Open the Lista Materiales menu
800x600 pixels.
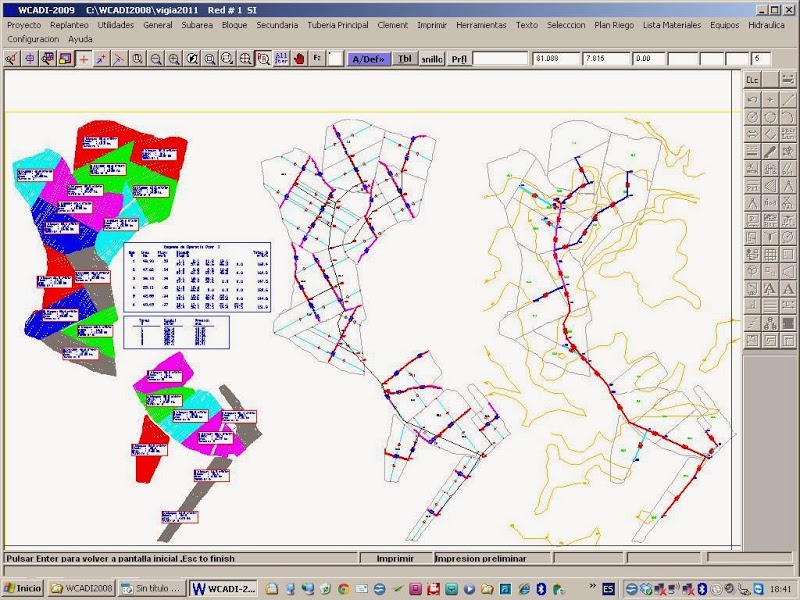(672, 24)
